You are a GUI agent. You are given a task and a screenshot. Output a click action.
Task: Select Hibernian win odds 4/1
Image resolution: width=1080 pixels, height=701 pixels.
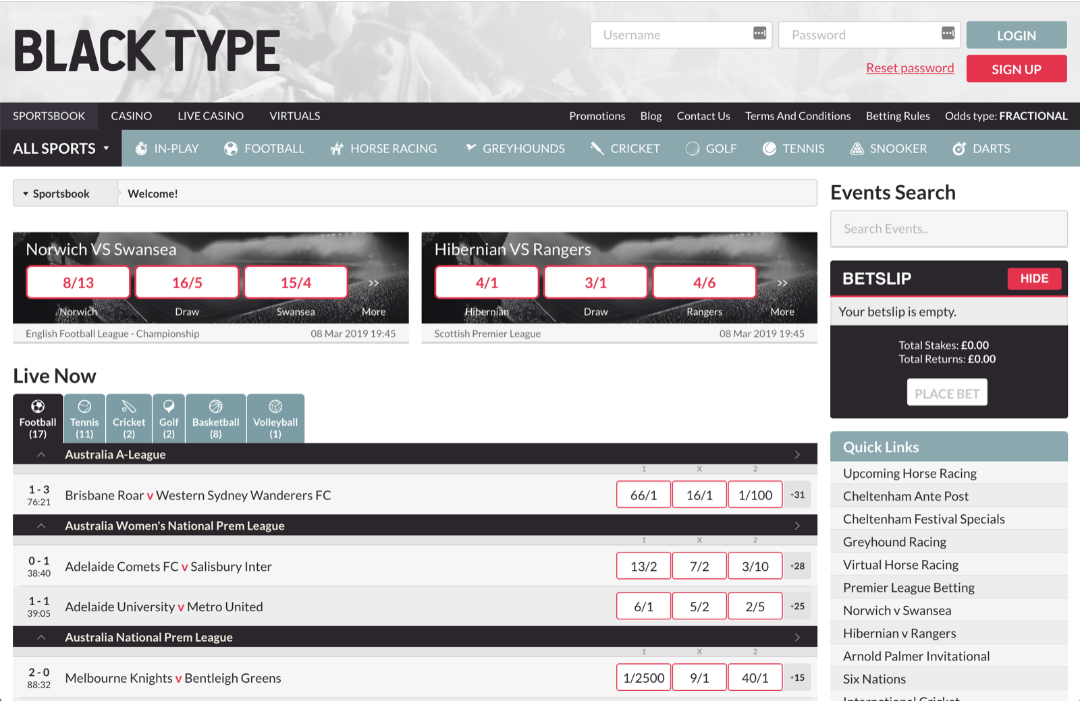(x=486, y=282)
